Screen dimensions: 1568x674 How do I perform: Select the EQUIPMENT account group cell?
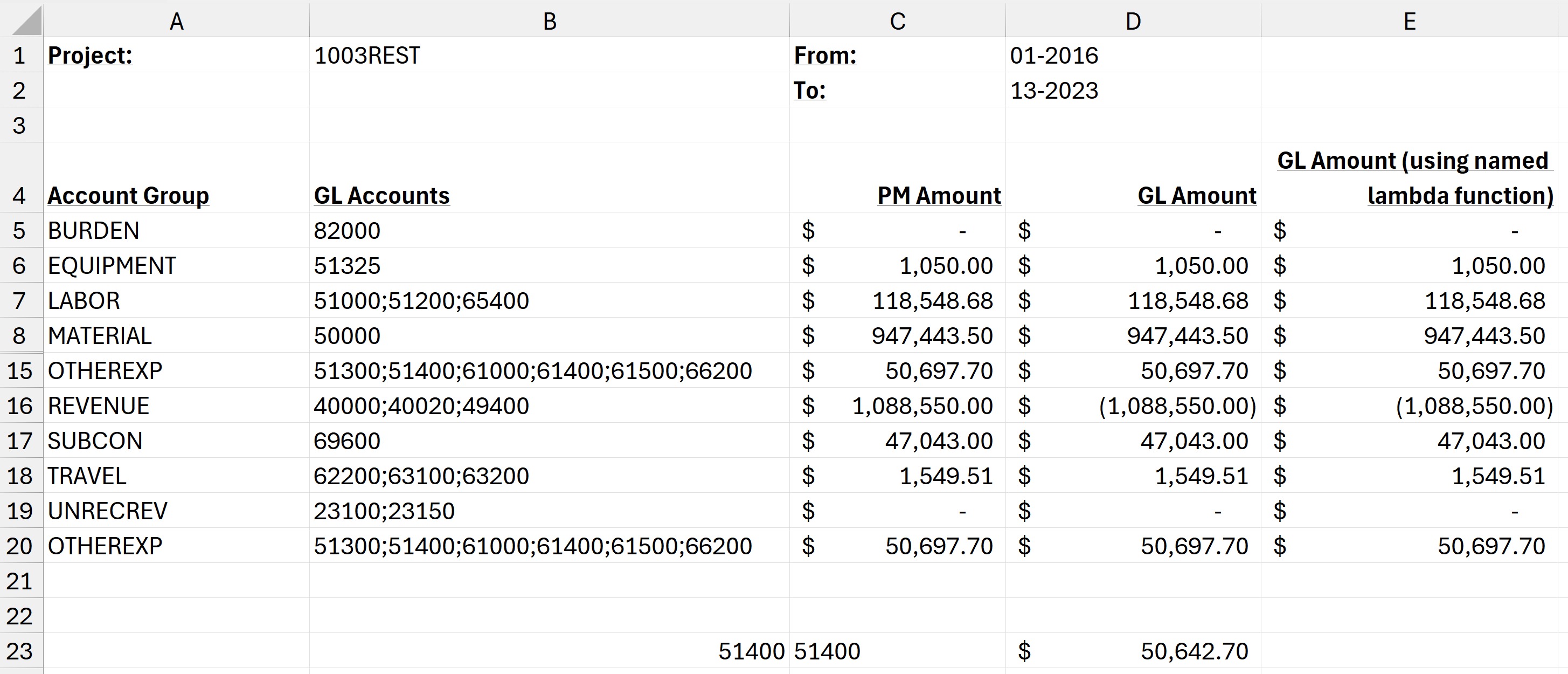tap(177, 265)
